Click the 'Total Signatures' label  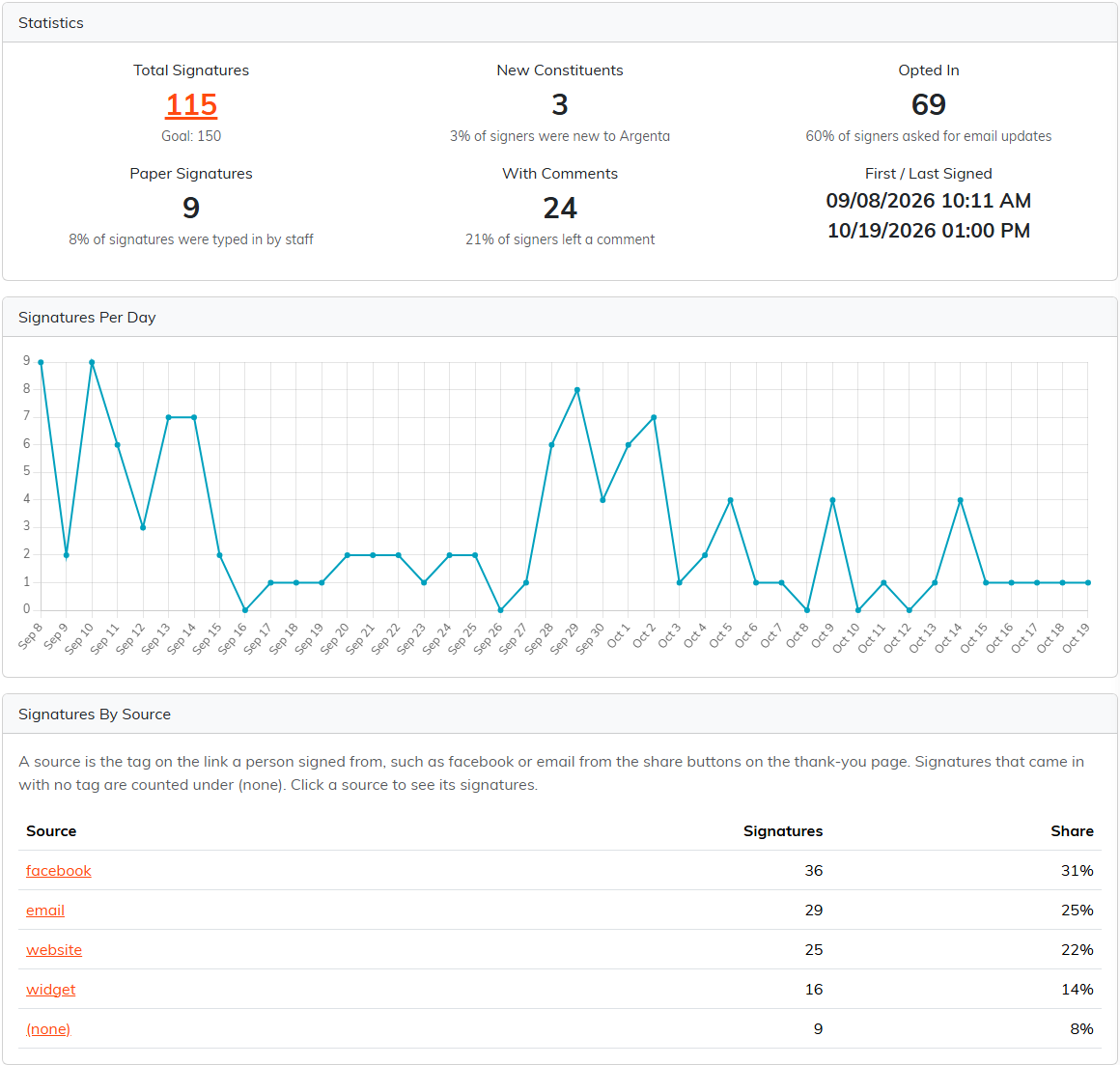(x=191, y=70)
